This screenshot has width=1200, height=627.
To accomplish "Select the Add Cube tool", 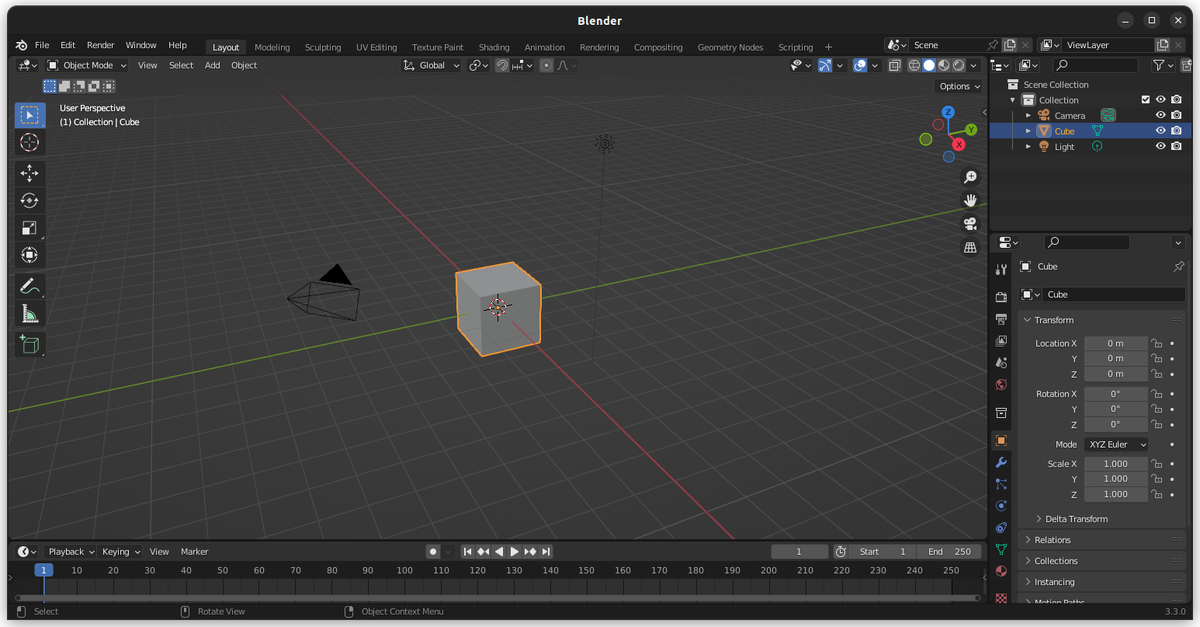I will click(30, 344).
